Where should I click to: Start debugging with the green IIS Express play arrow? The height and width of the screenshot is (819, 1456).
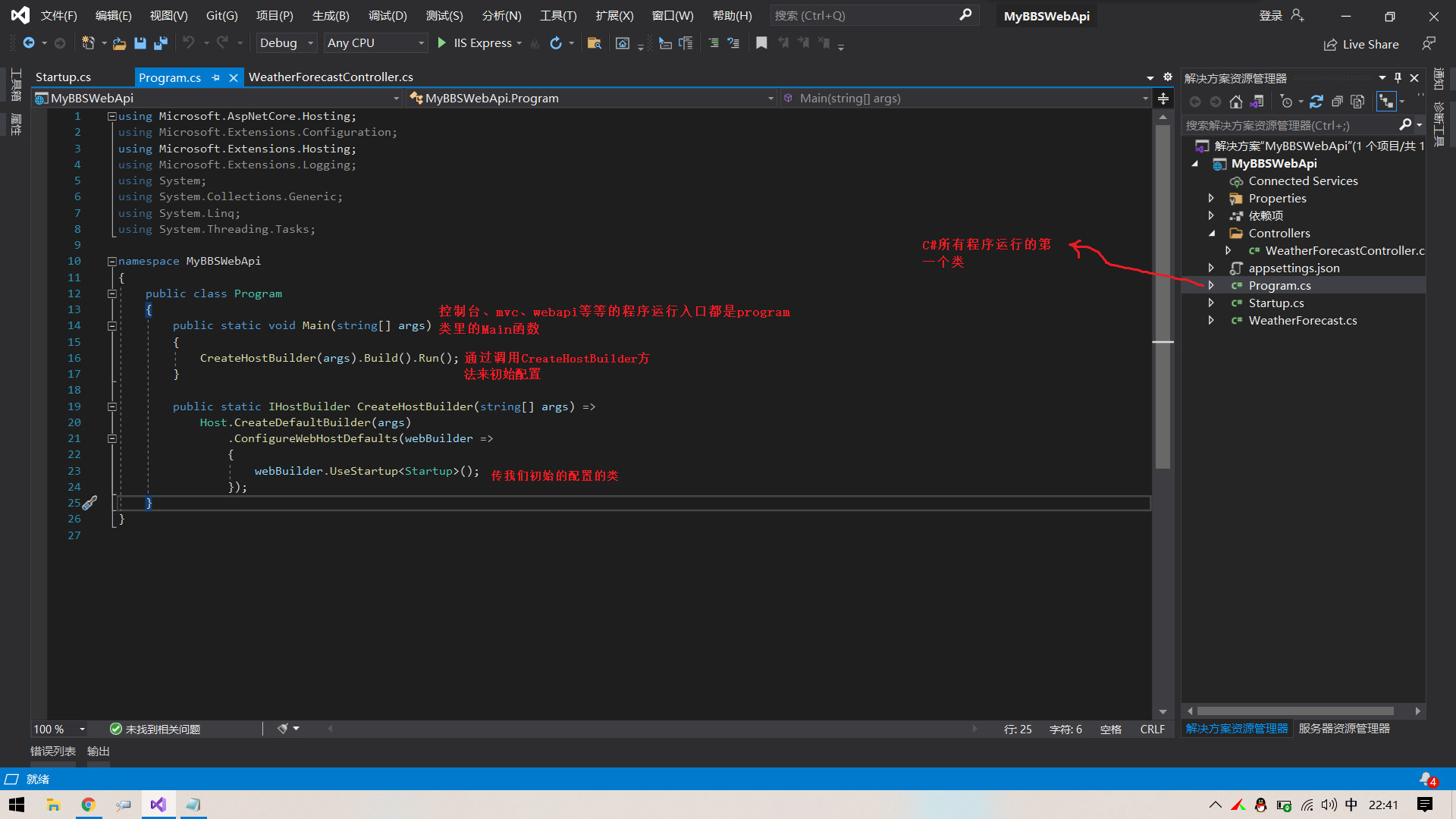tap(442, 43)
